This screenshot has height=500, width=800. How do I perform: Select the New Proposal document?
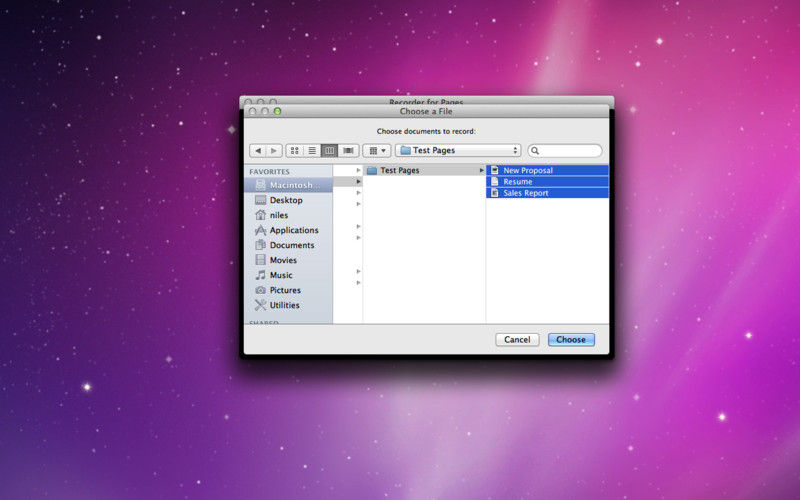pyautogui.click(x=547, y=170)
